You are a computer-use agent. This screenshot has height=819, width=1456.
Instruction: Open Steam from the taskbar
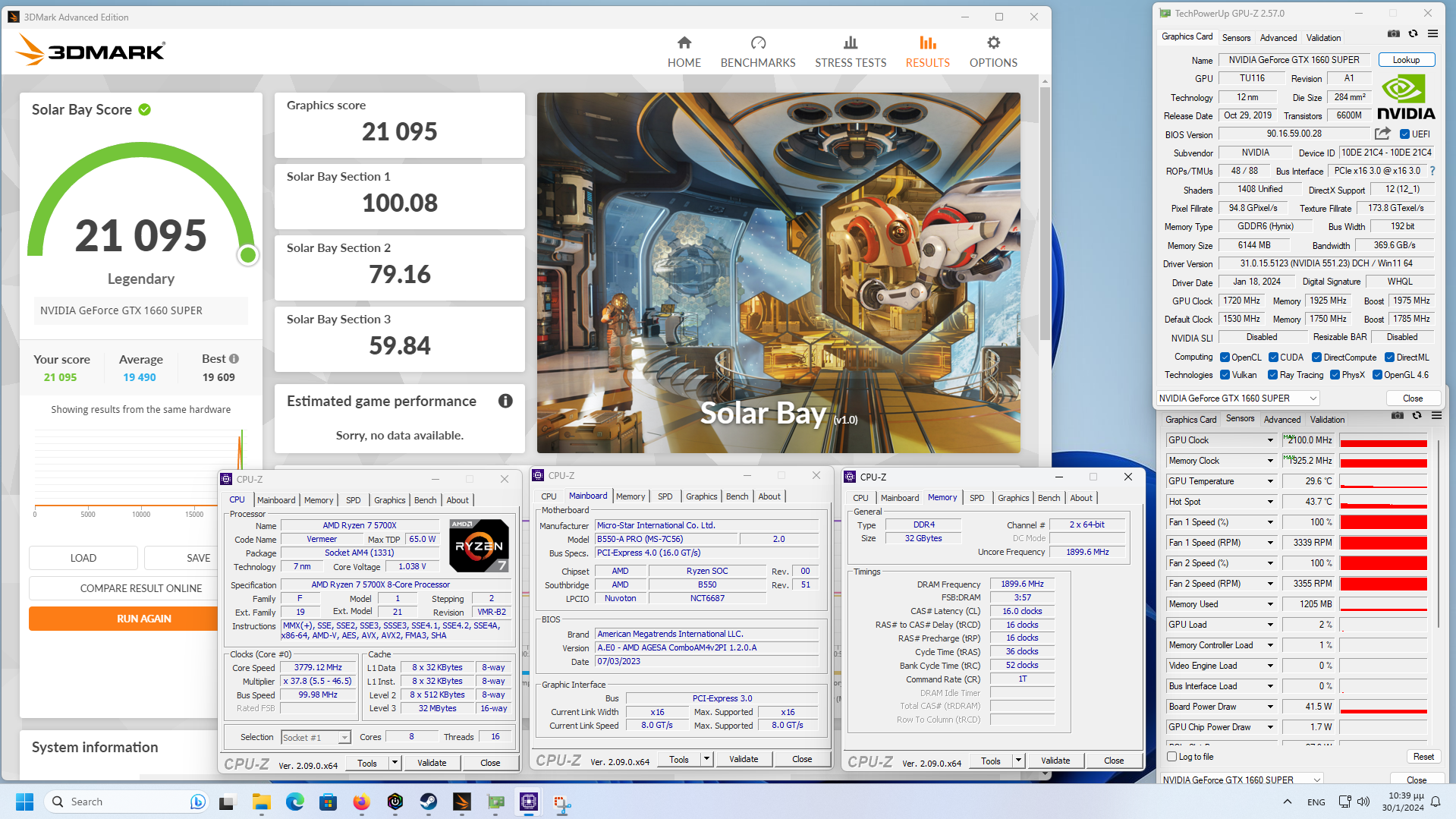pyautogui.click(x=428, y=802)
